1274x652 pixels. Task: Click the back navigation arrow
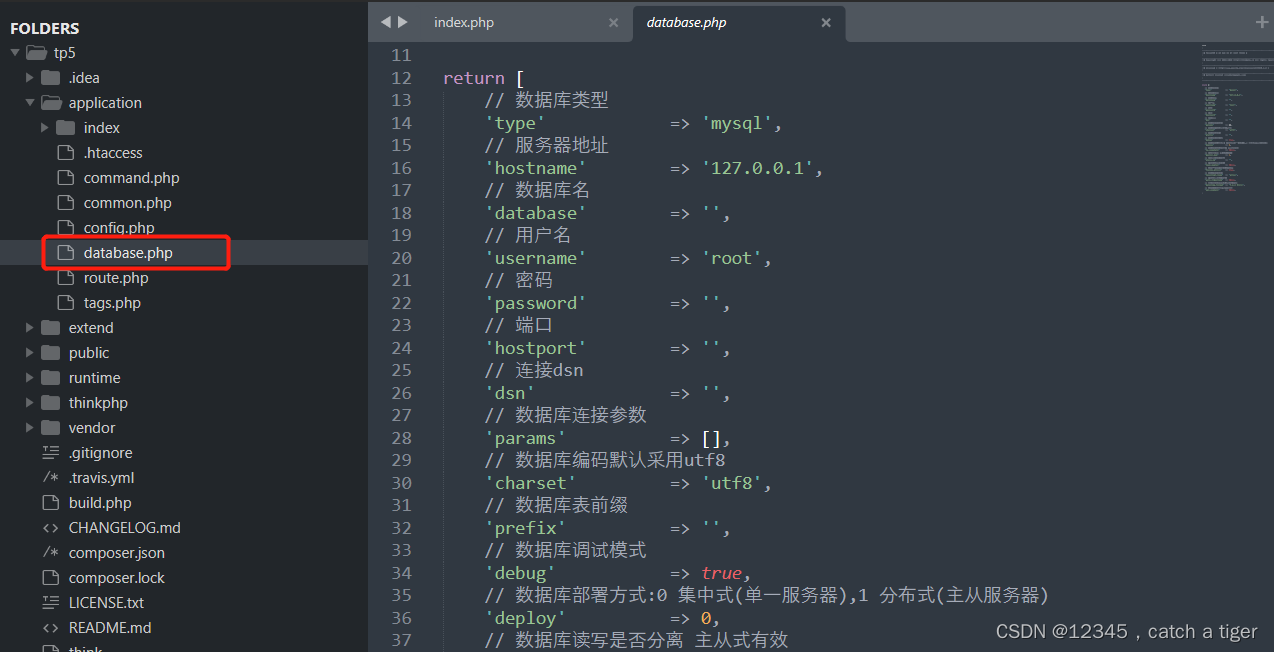pyautogui.click(x=386, y=21)
